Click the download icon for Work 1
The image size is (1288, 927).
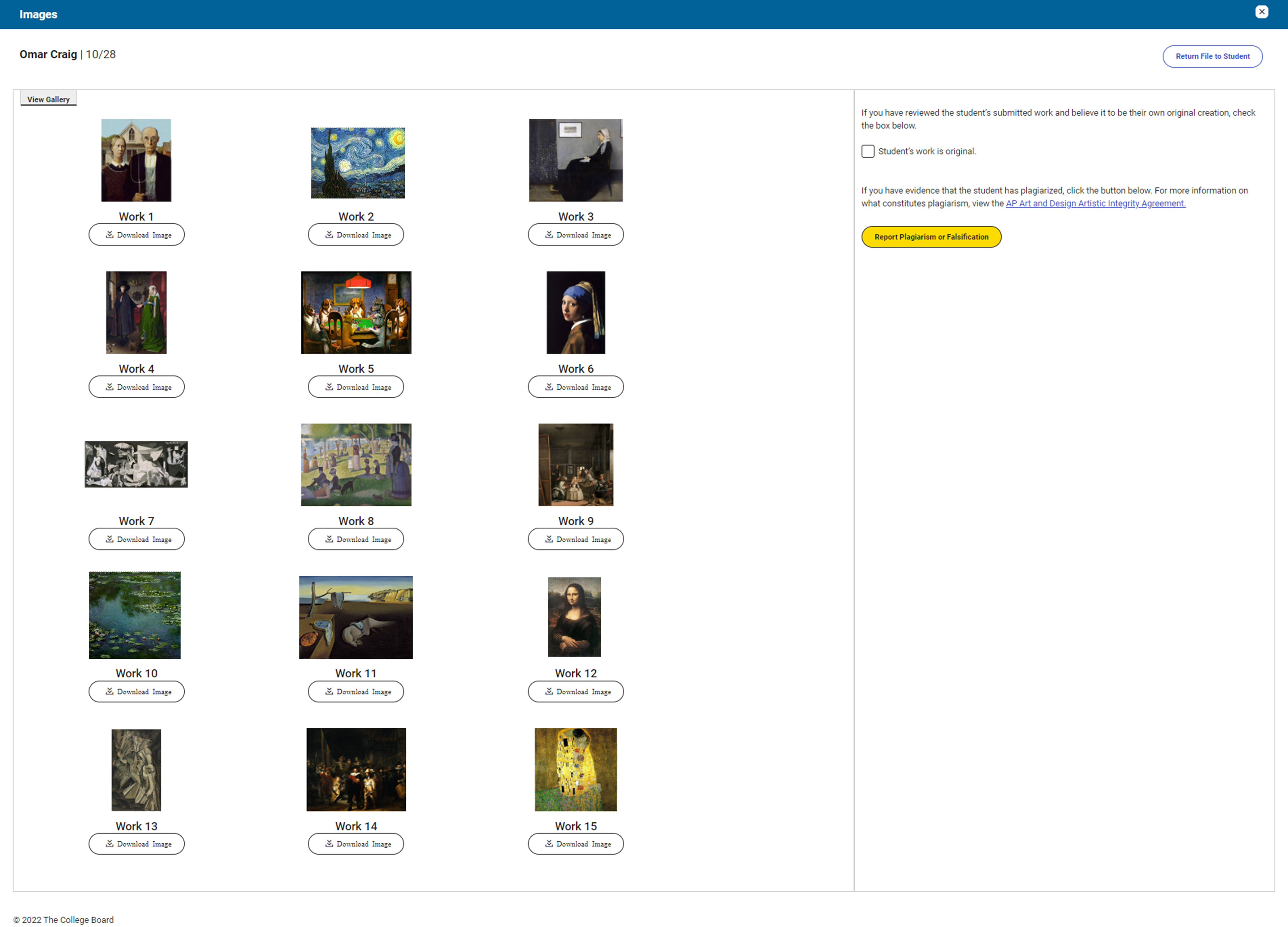coord(110,234)
